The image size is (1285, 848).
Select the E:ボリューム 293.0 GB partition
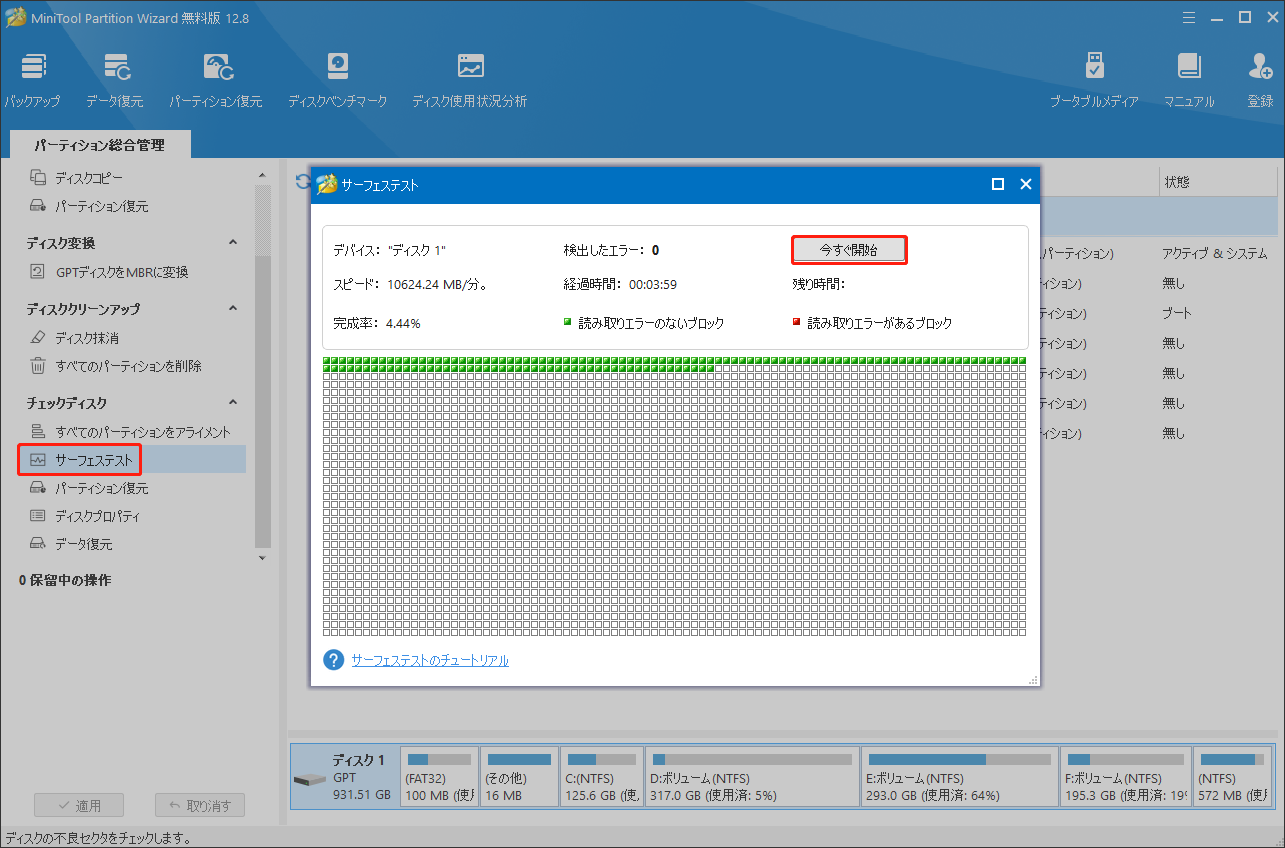tap(961, 775)
